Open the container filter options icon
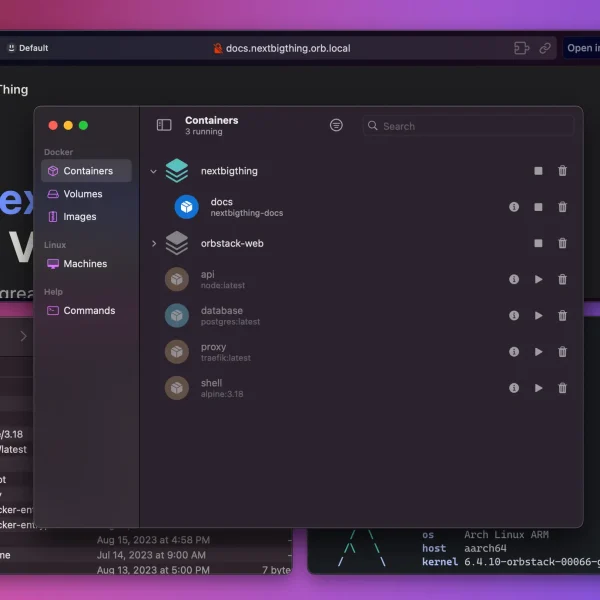The image size is (600, 600). (336, 125)
